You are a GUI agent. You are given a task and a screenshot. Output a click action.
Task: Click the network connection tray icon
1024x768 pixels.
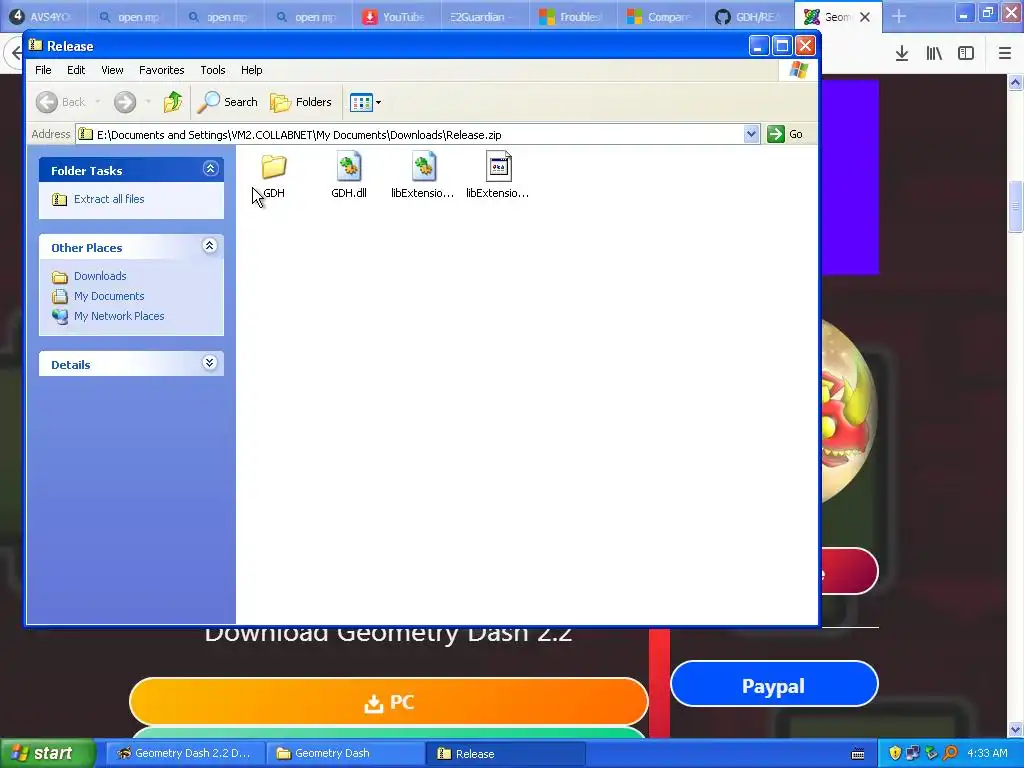tap(914, 753)
